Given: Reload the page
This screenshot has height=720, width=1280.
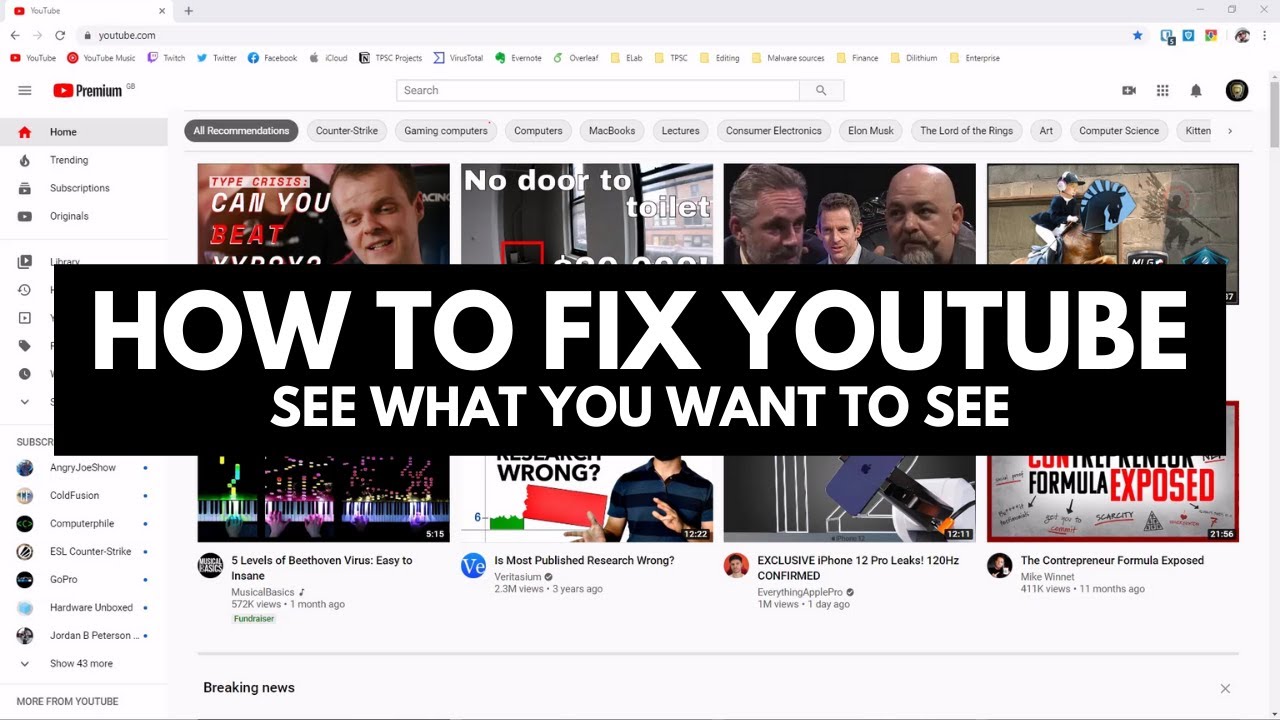Looking at the screenshot, I should pos(60,35).
